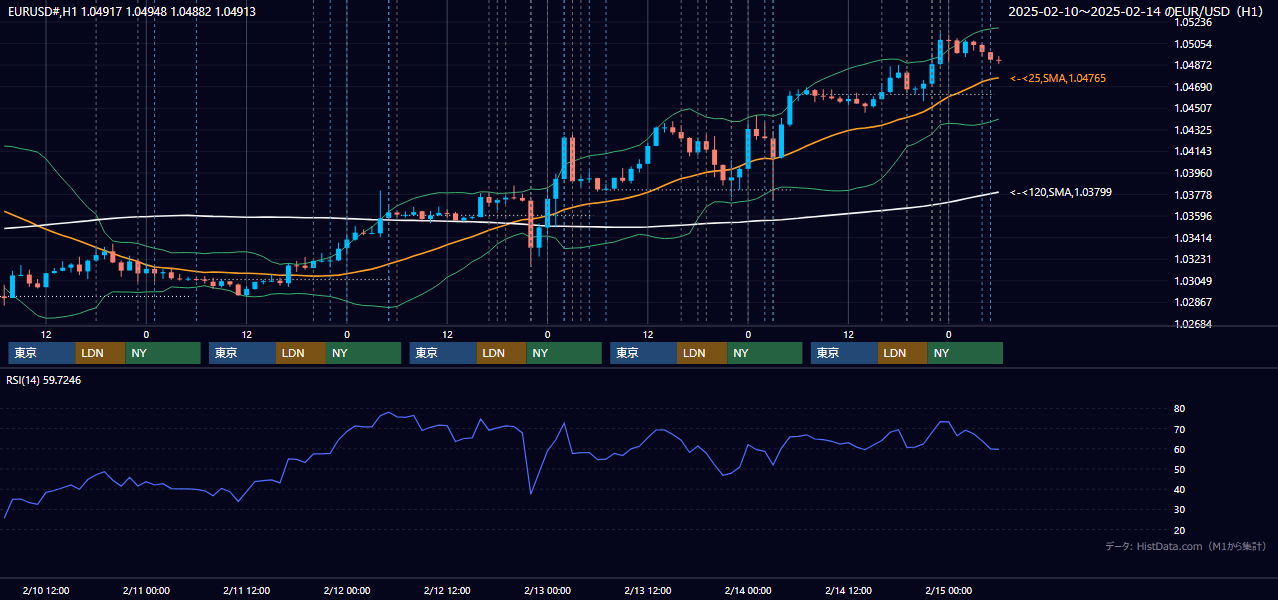Click the price axis value 1.03960
This screenshot has height=600, width=1278.
tap(1192, 173)
